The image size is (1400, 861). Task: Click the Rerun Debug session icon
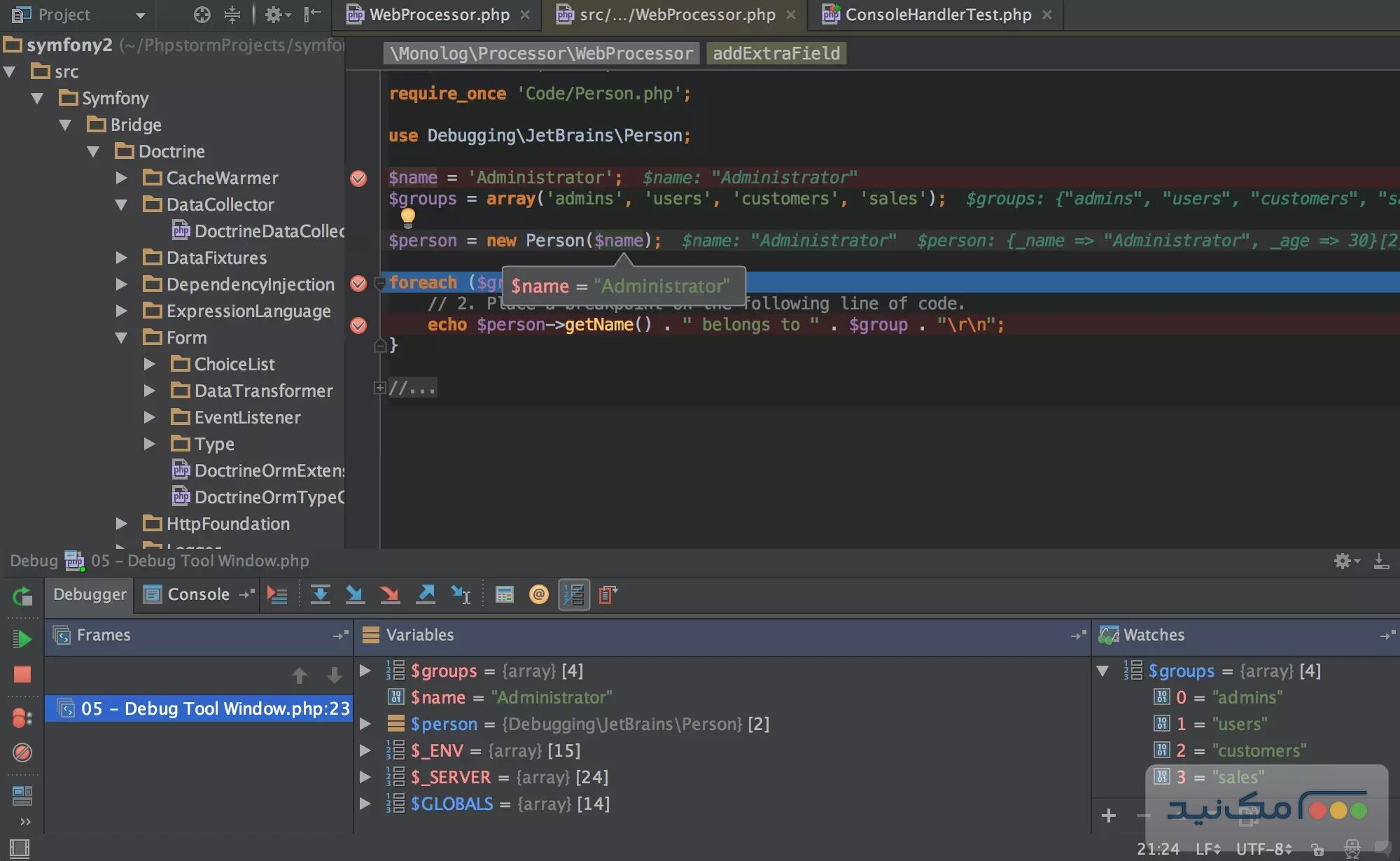click(x=22, y=596)
